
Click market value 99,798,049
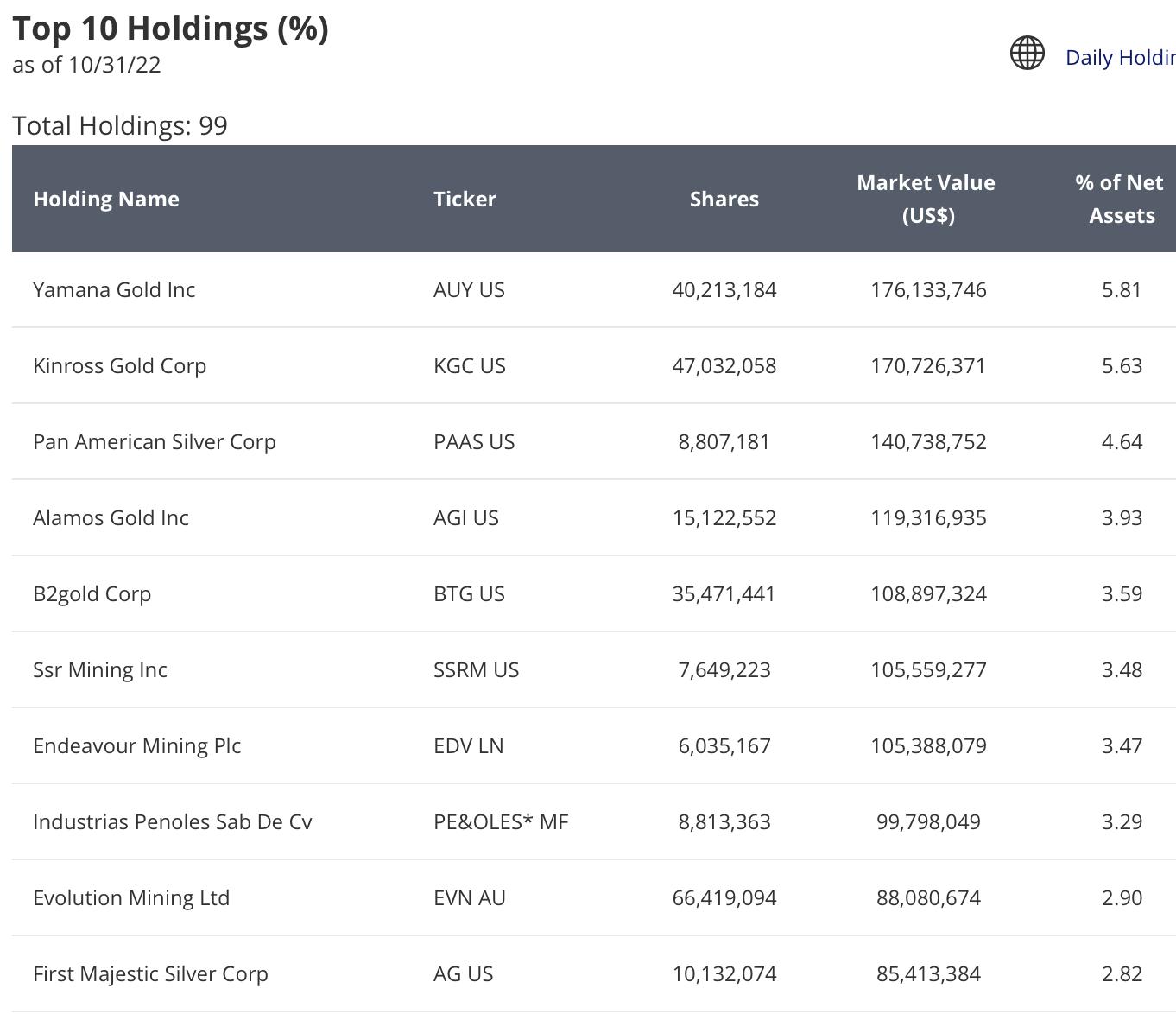click(928, 821)
